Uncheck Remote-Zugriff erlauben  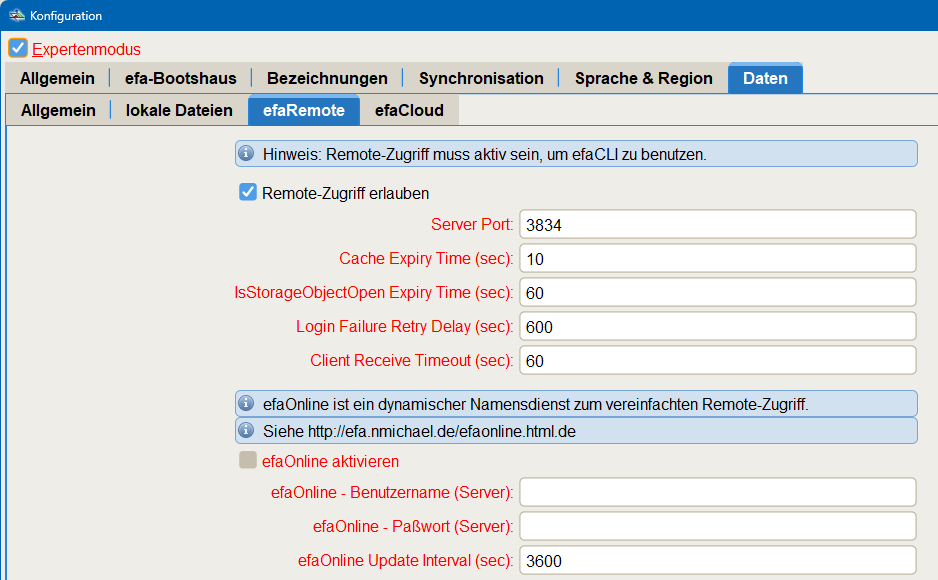[x=248, y=192]
